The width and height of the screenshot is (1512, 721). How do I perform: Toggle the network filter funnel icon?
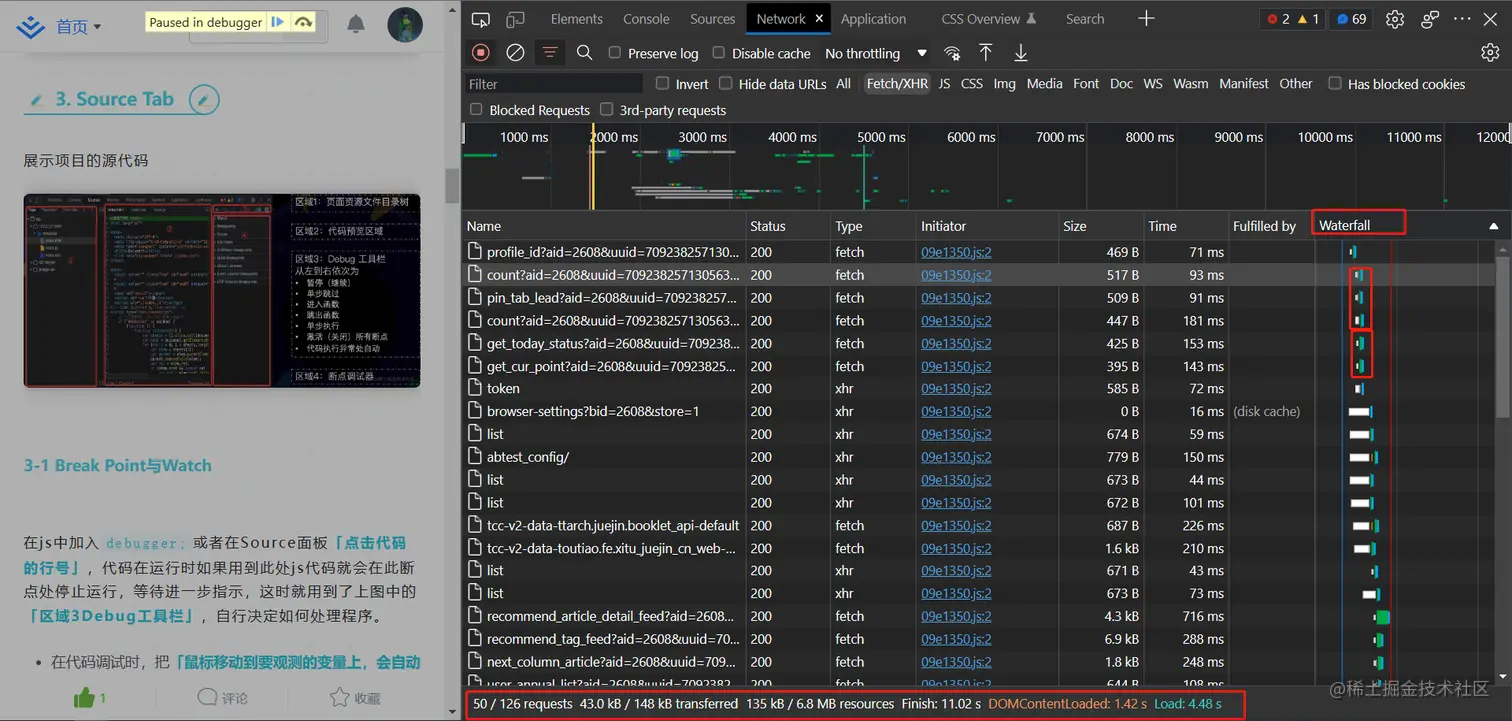coord(550,53)
